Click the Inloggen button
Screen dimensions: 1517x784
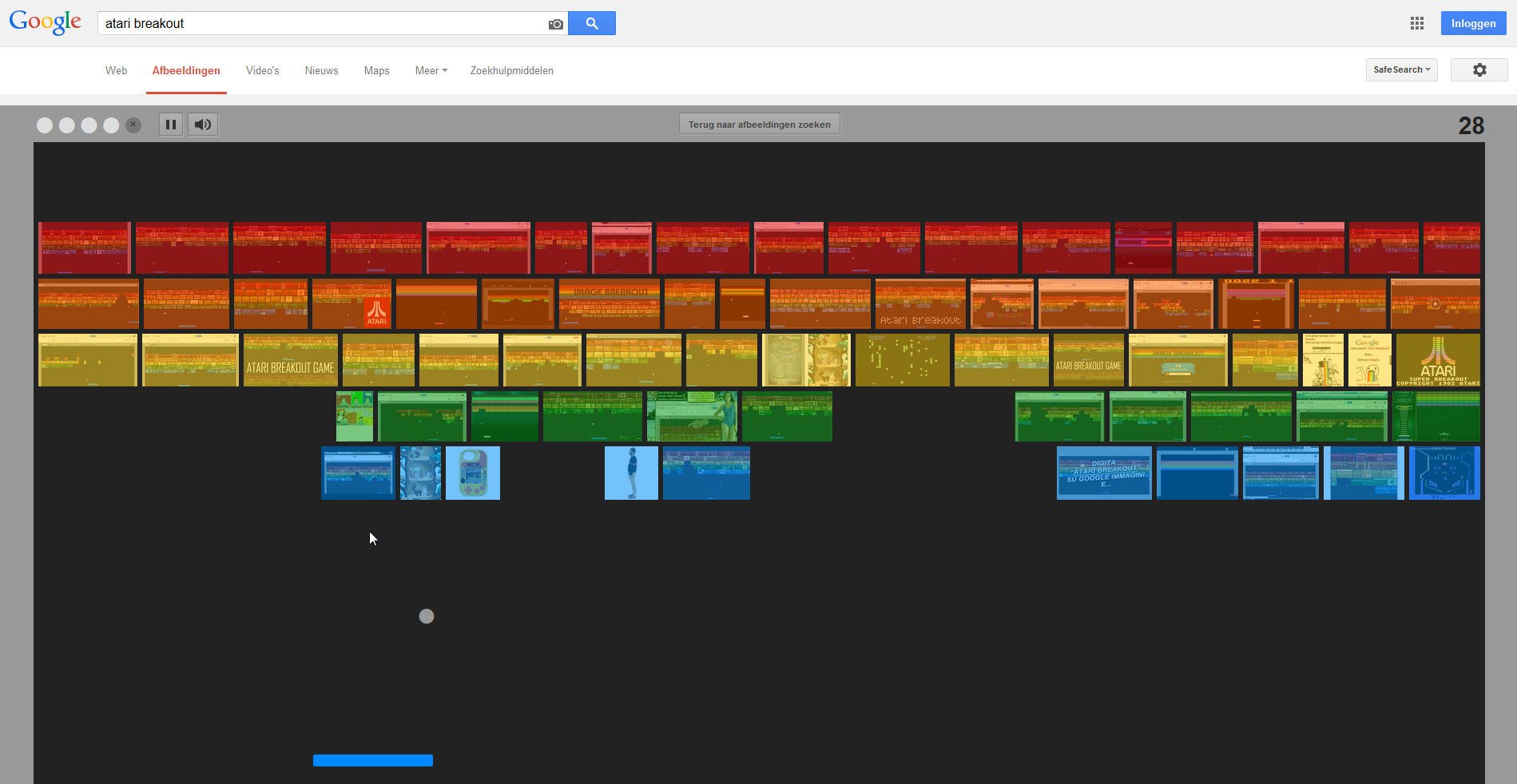click(x=1473, y=23)
